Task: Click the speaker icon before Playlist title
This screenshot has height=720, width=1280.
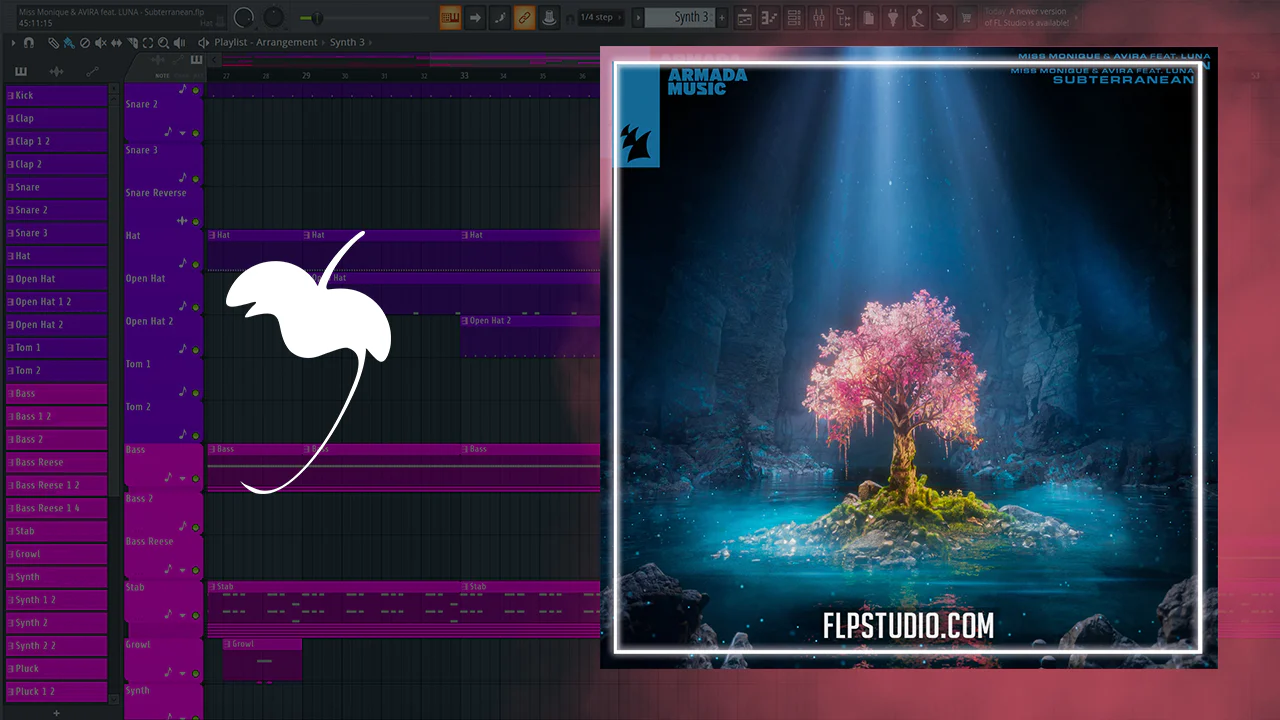Action: pyautogui.click(x=204, y=42)
